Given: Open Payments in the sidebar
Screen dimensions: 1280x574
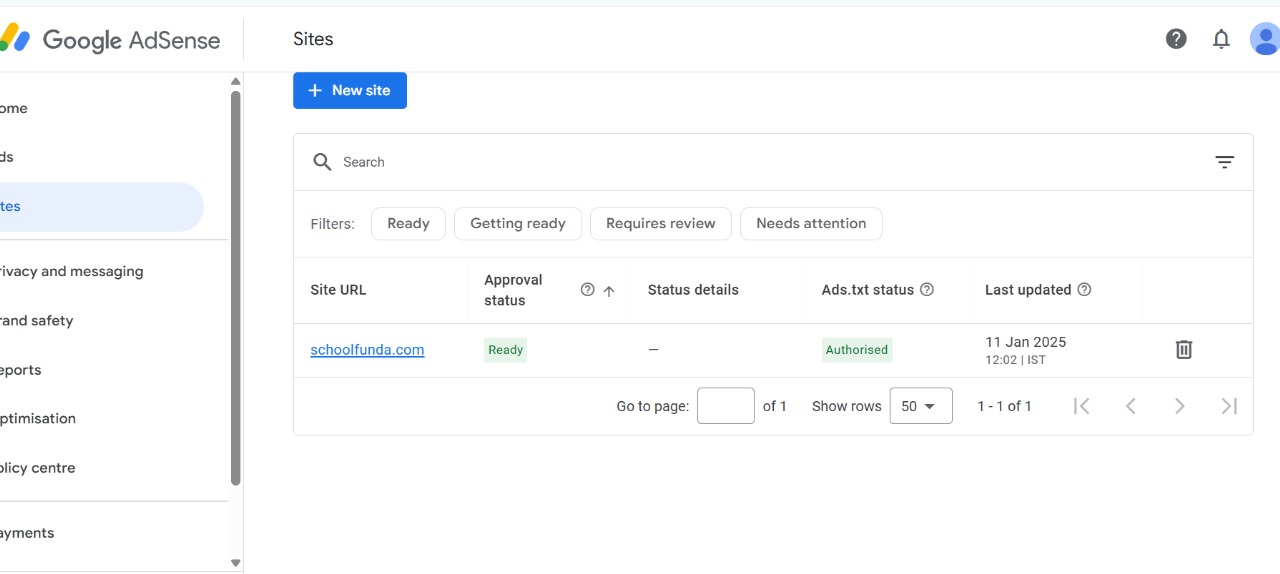Looking at the screenshot, I should click(100, 533).
